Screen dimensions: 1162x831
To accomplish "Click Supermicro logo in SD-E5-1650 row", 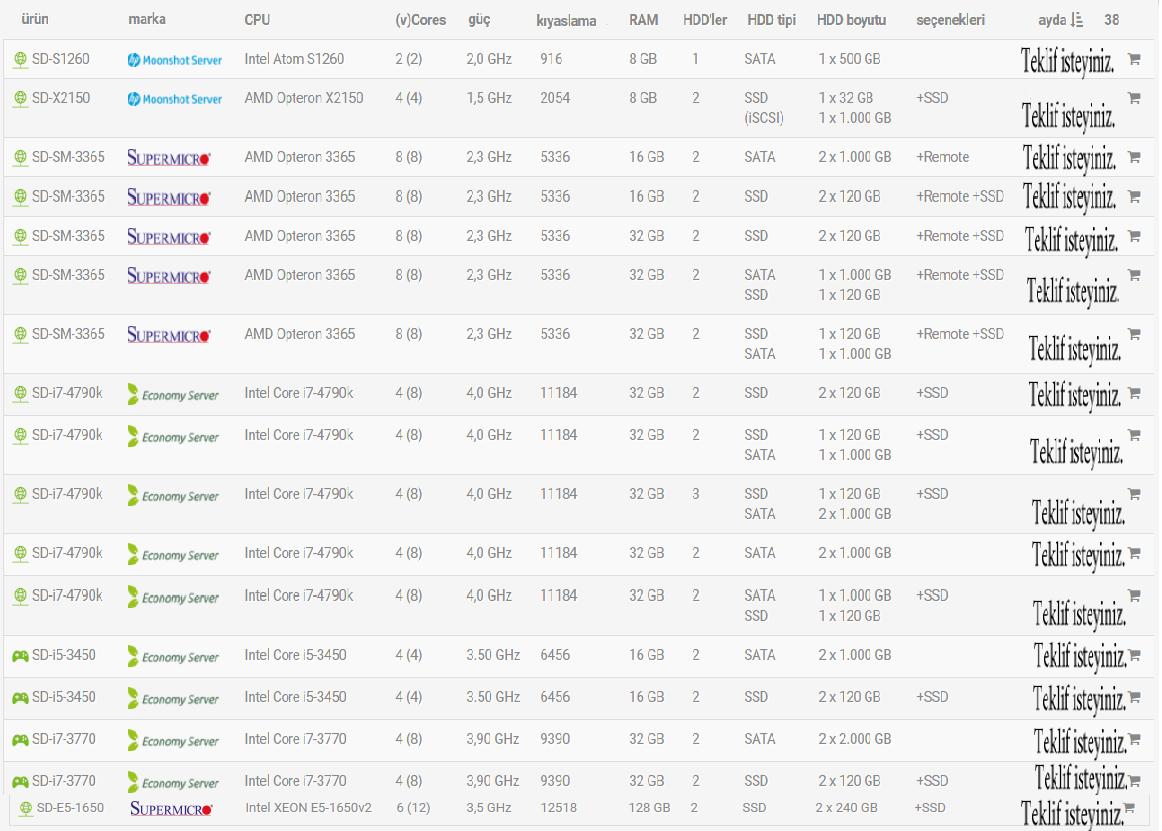I will [171, 809].
